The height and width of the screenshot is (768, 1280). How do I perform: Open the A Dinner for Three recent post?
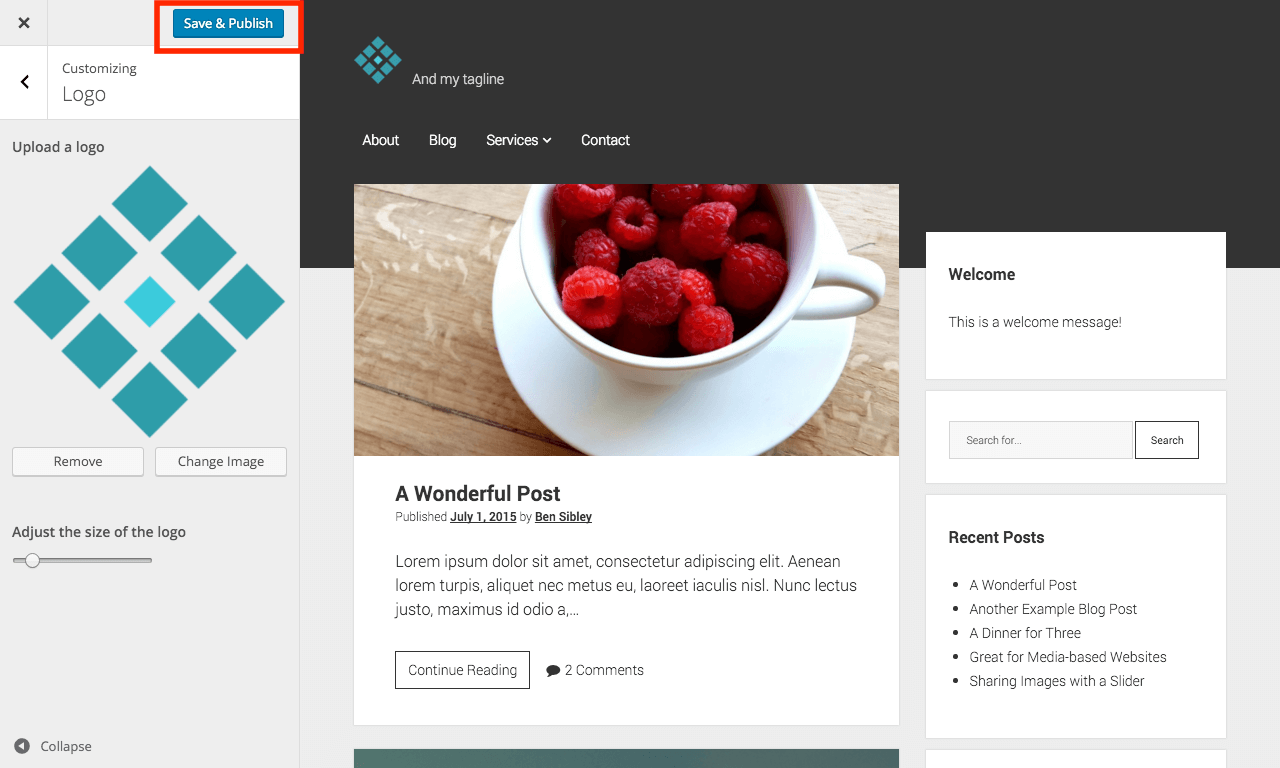point(1025,633)
